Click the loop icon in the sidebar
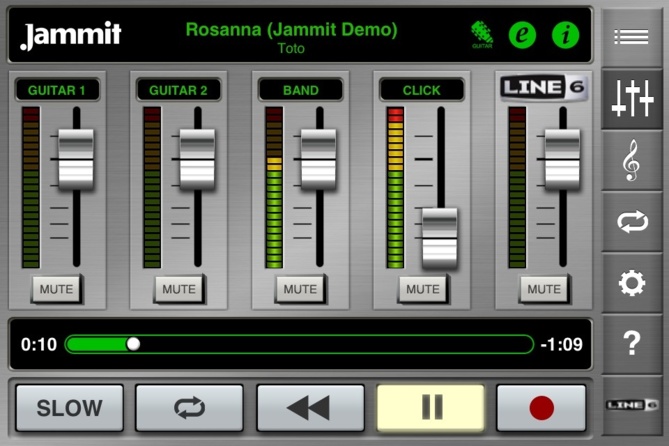The width and height of the screenshot is (669, 446). tap(631, 222)
